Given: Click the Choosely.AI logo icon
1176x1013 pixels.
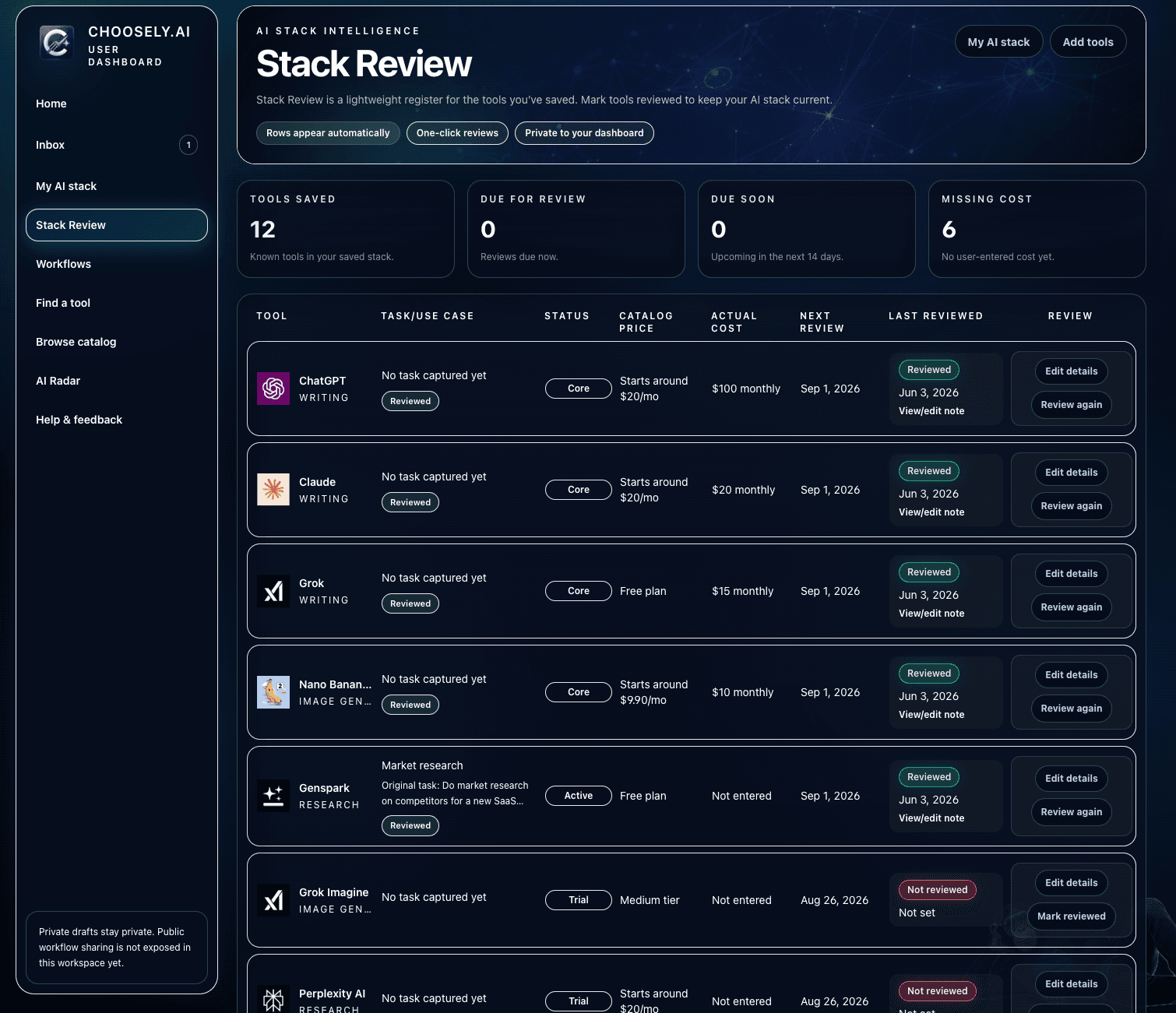Looking at the screenshot, I should tap(57, 42).
